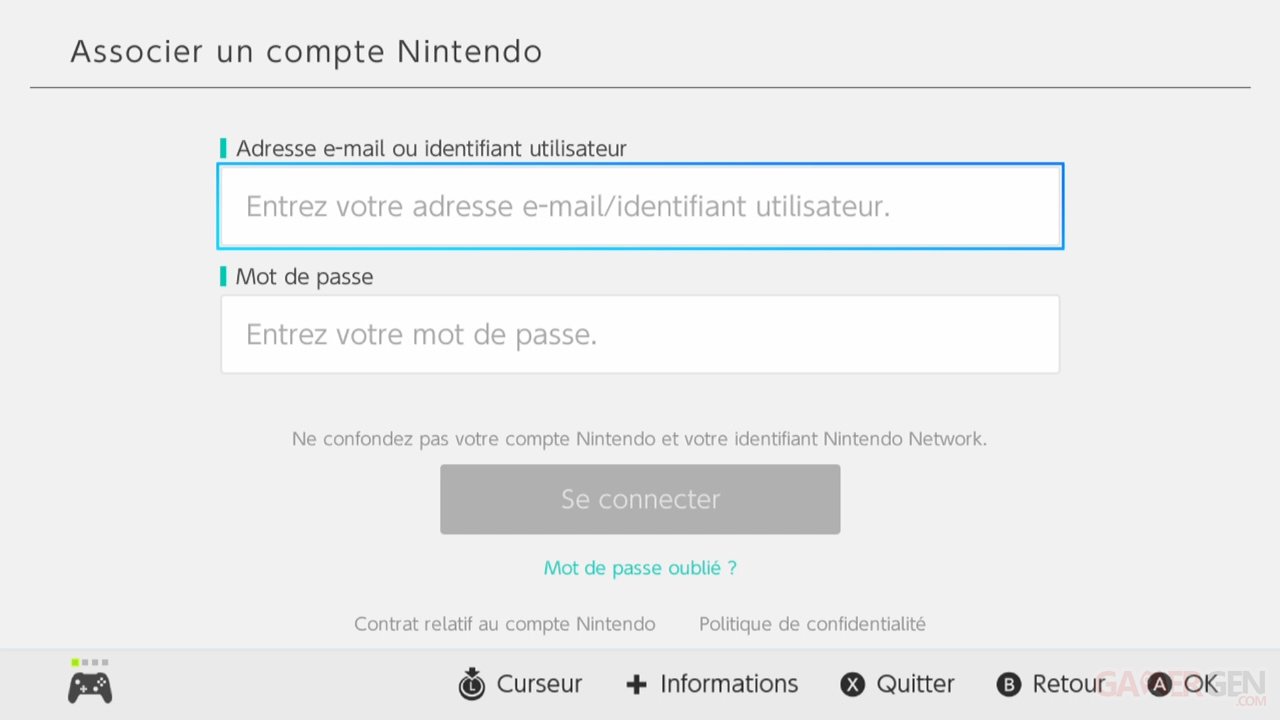Open the Mot de passe oublié link
This screenshot has height=720, width=1280.
(640, 568)
